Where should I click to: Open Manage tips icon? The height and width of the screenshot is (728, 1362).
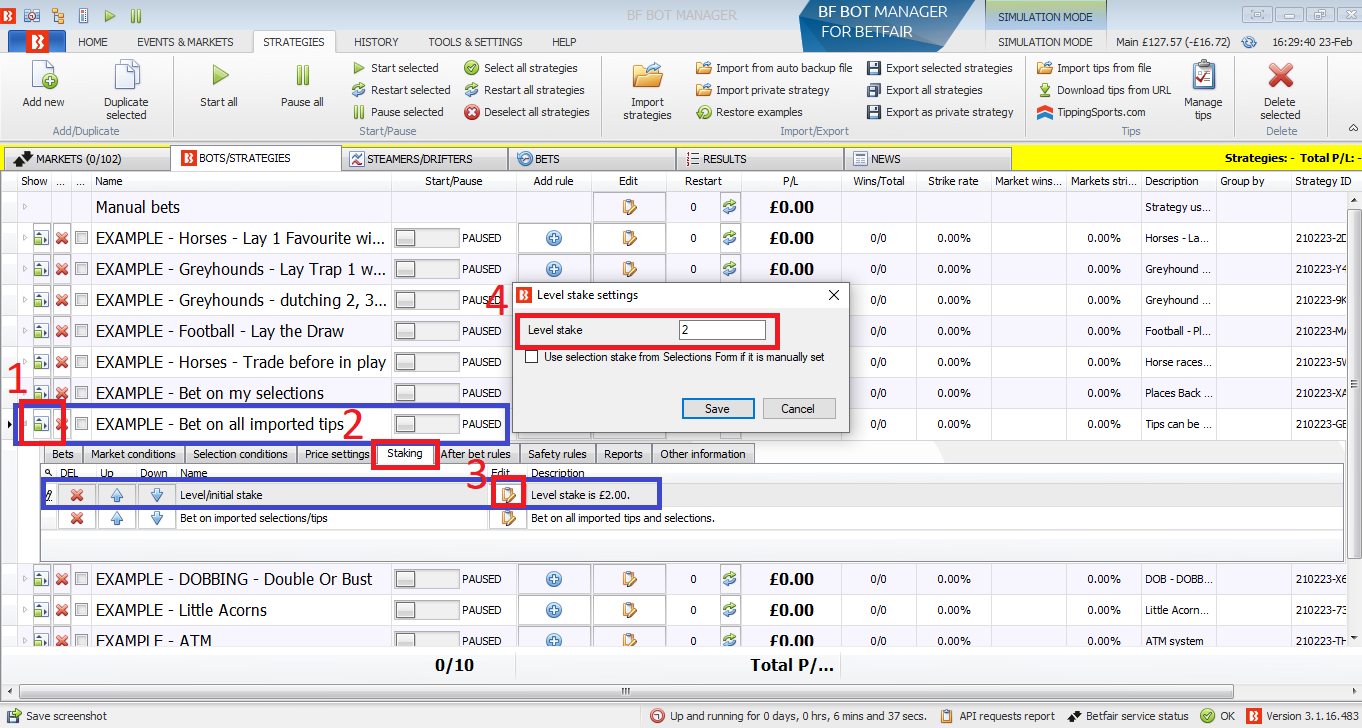1203,76
